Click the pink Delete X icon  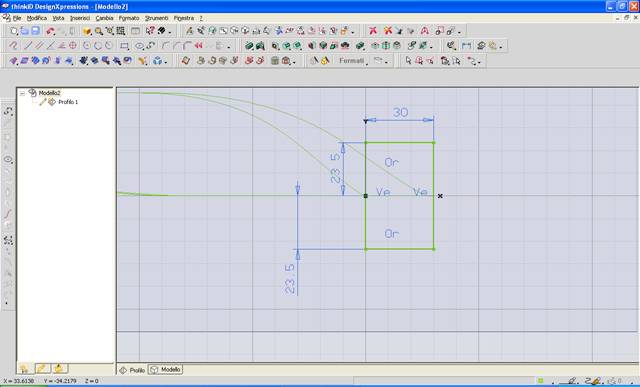click(373, 31)
